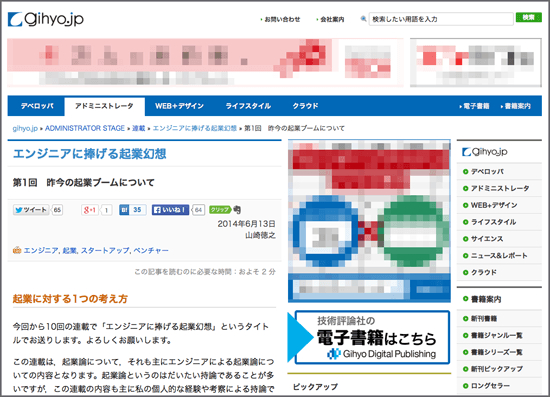Screen dimensions: 550x397
Task: Click the gihyo.jp breadcrumb link
Action: pyautogui.click(x=25, y=128)
